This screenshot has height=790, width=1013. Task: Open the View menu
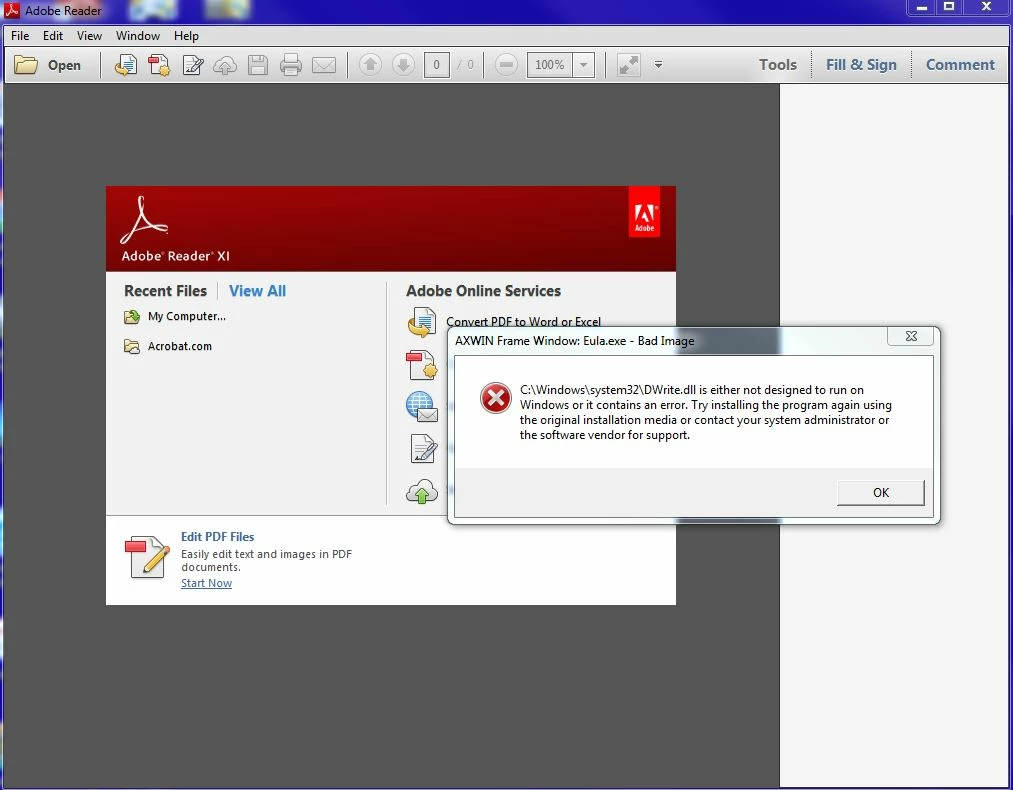point(89,36)
